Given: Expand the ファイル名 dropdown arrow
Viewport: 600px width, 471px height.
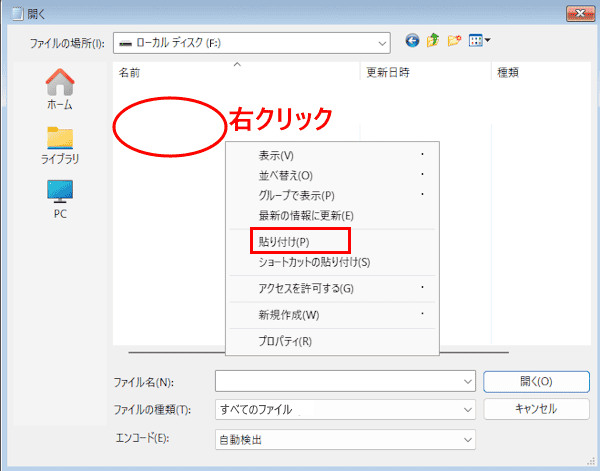Looking at the screenshot, I should (x=467, y=381).
